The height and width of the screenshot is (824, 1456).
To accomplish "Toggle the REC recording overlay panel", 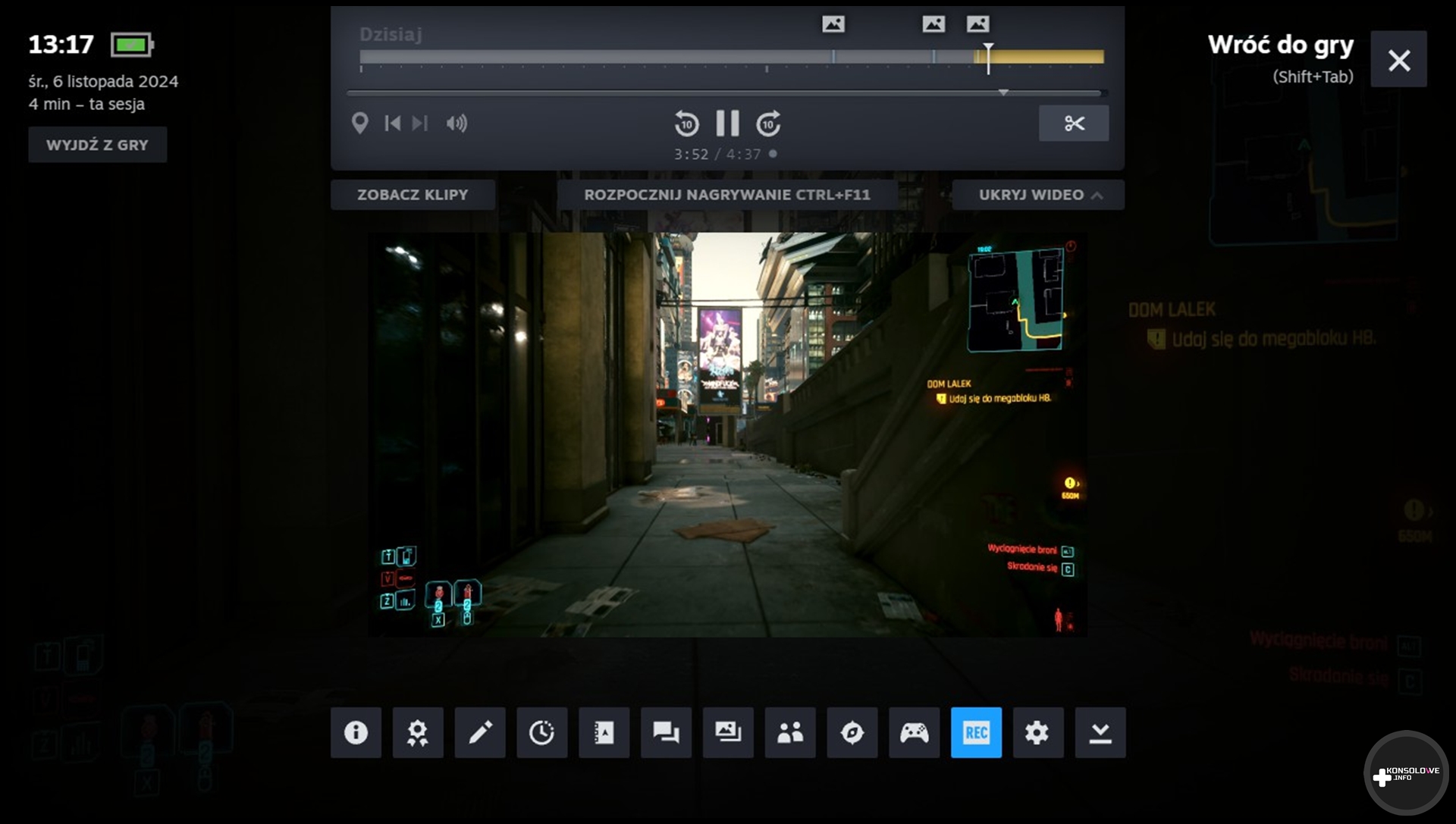I will 976,732.
